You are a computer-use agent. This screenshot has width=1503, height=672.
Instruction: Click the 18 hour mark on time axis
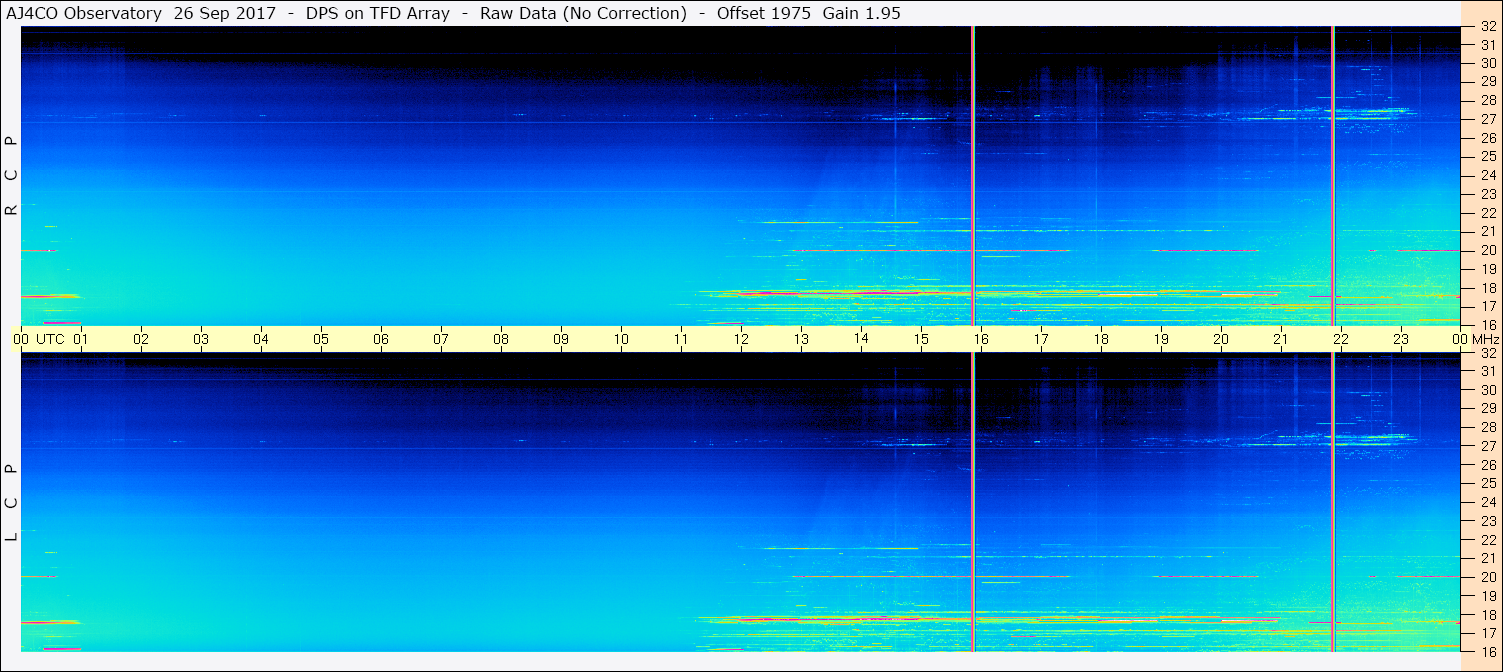tap(1101, 339)
